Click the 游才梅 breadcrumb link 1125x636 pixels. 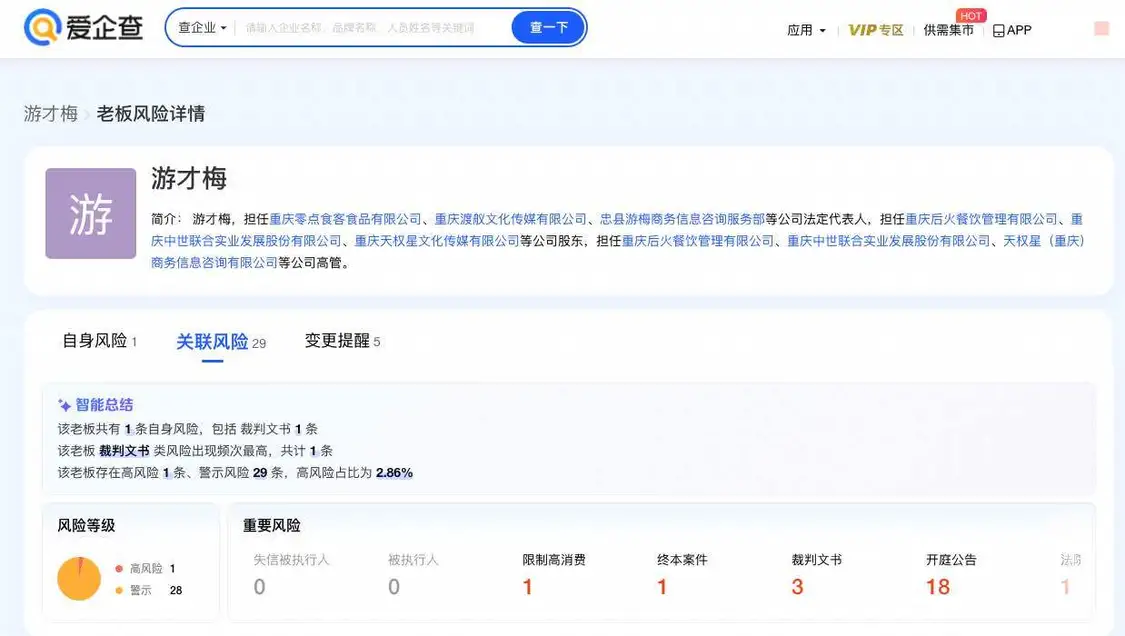50,113
